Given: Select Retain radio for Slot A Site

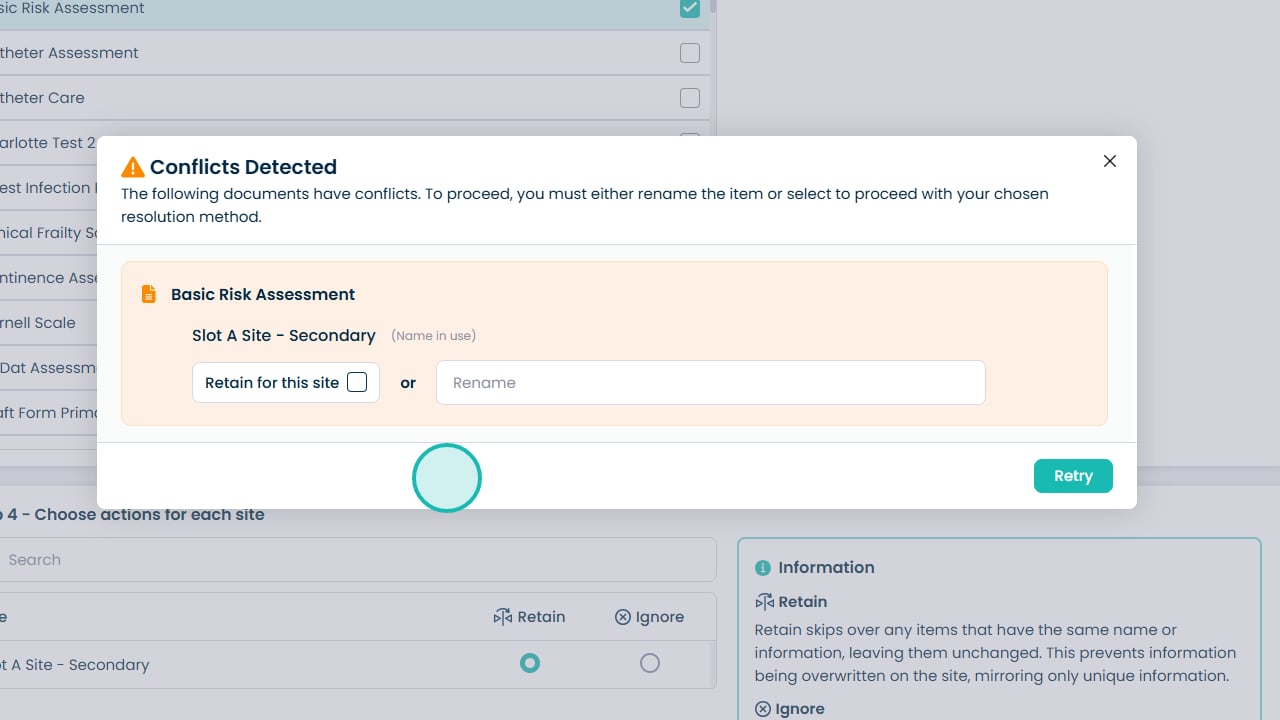Looking at the screenshot, I should pyautogui.click(x=530, y=663).
